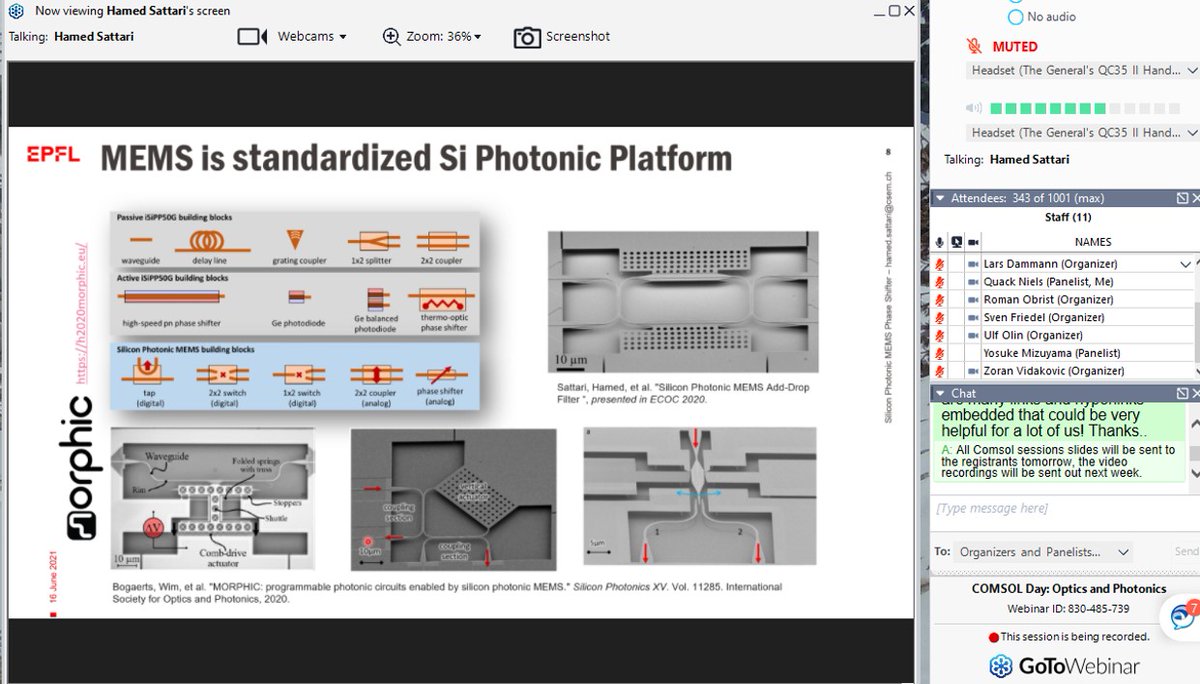1200x684 pixels.
Task: Click the NAMES column header
Action: click(1093, 242)
